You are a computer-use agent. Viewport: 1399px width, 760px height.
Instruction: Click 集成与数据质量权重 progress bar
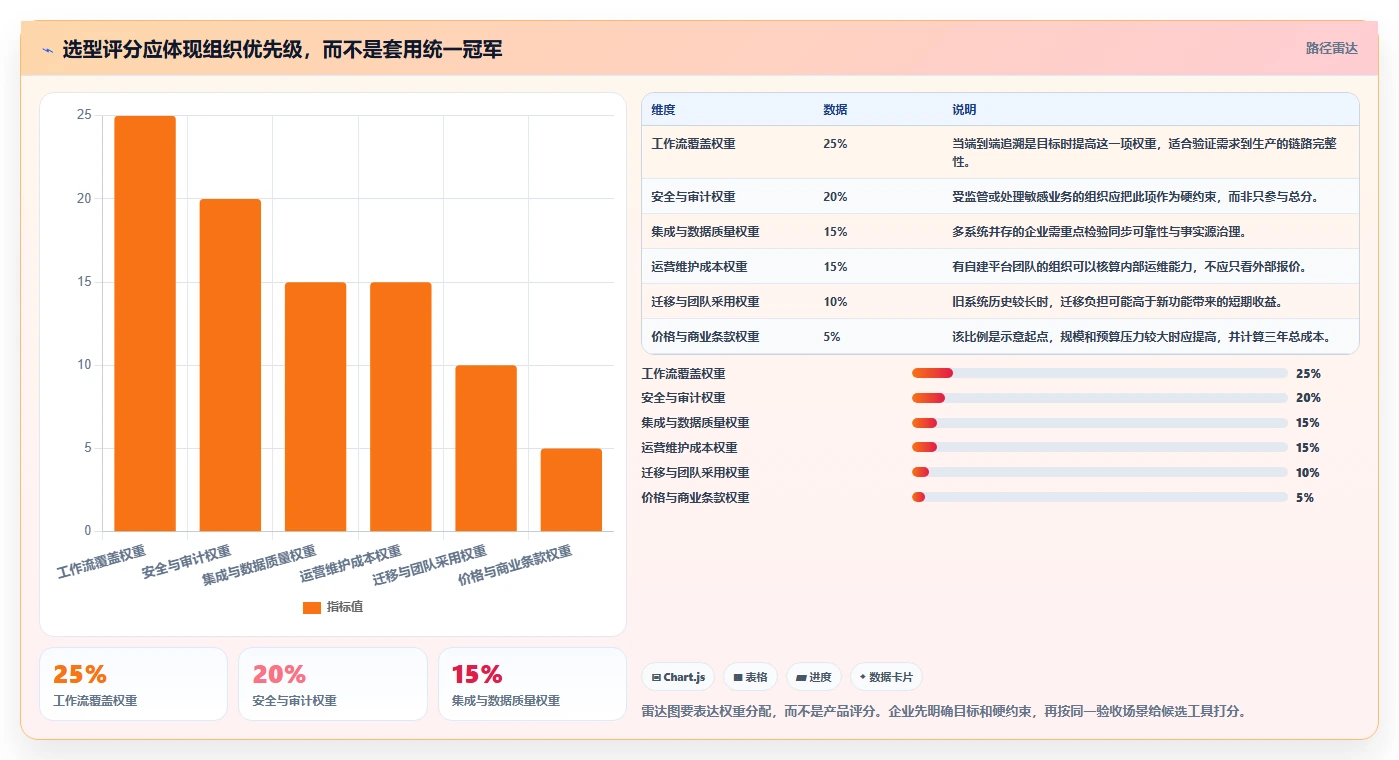(x=1100, y=423)
